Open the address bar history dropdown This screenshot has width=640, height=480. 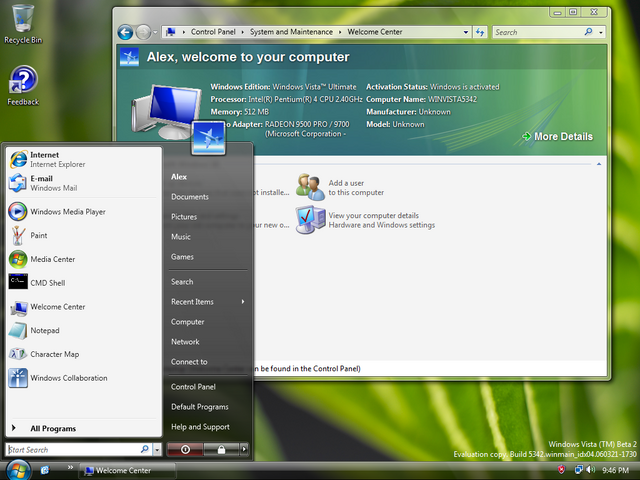coord(466,32)
